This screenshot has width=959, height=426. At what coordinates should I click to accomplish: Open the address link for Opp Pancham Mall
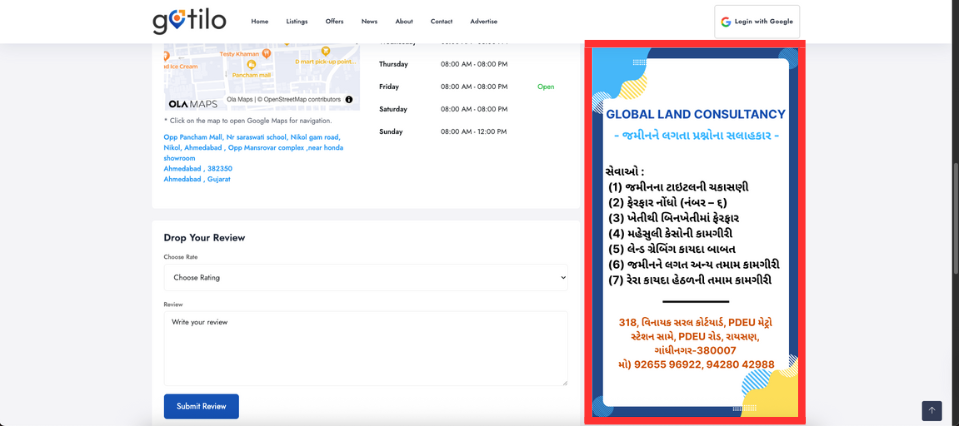pos(253,147)
